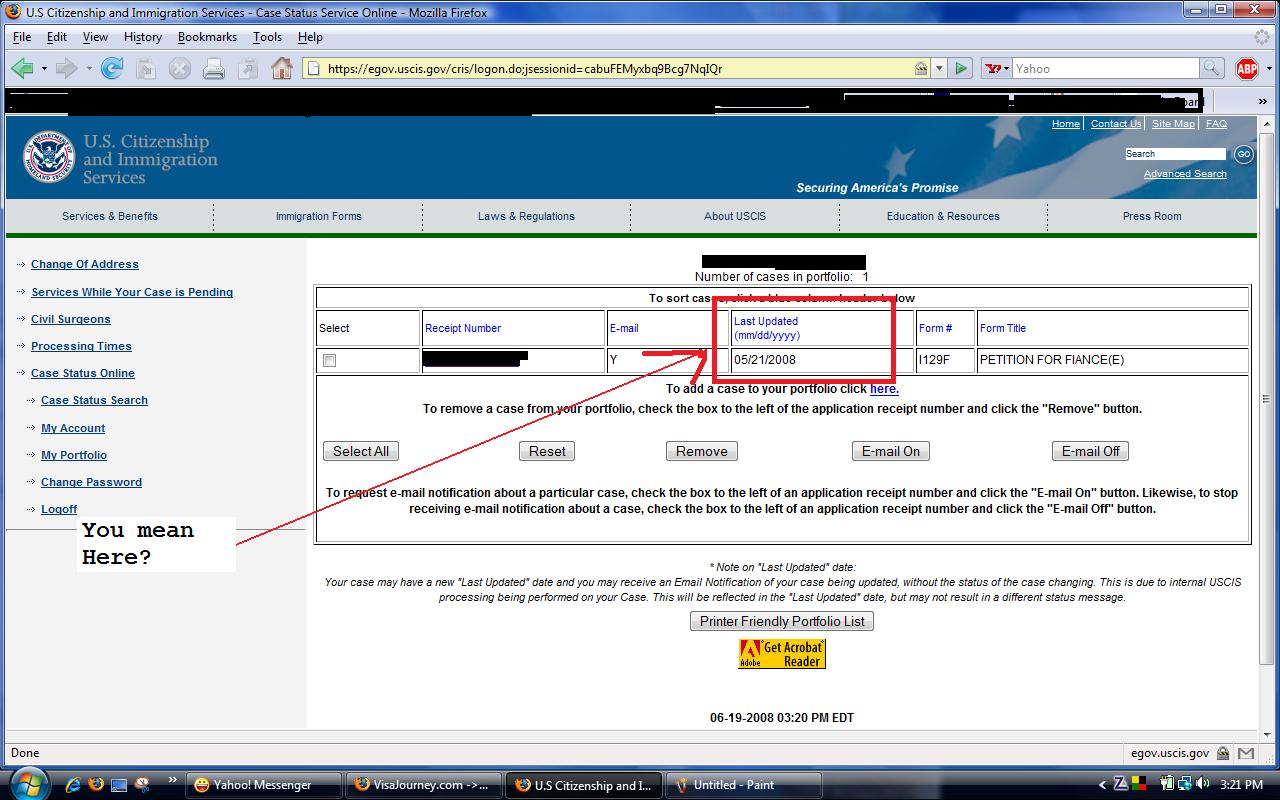Open Press Room navigation tab
1280x800 pixels.
pyautogui.click(x=1152, y=216)
